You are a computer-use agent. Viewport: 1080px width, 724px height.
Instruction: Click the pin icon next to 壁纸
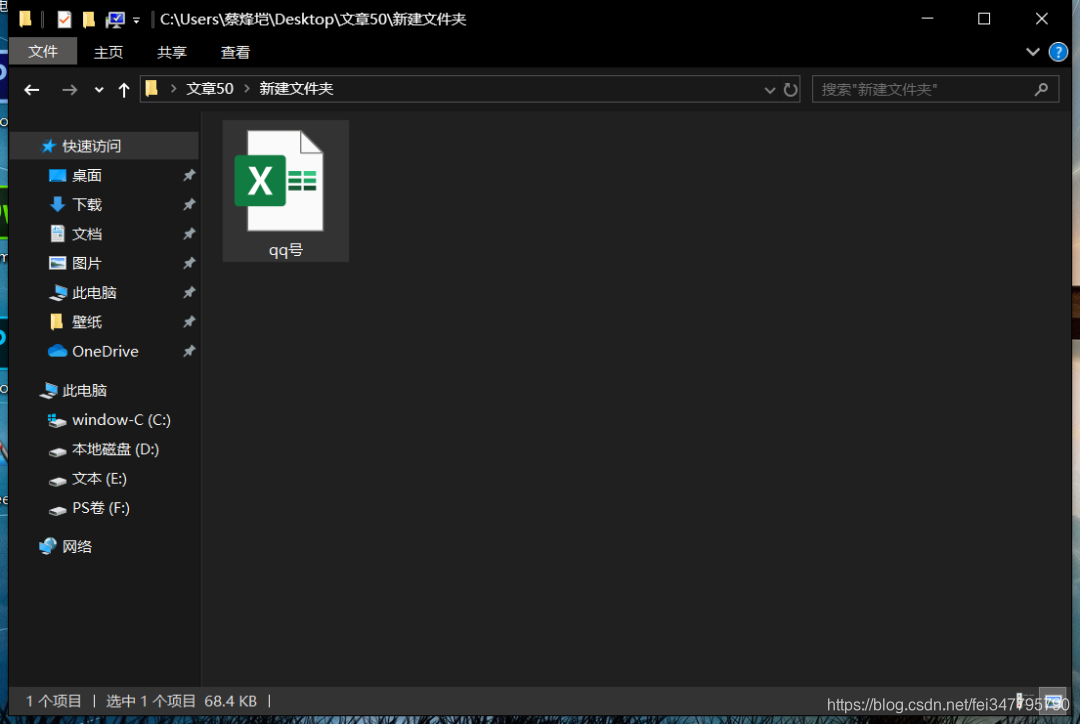pyautogui.click(x=189, y=322)
